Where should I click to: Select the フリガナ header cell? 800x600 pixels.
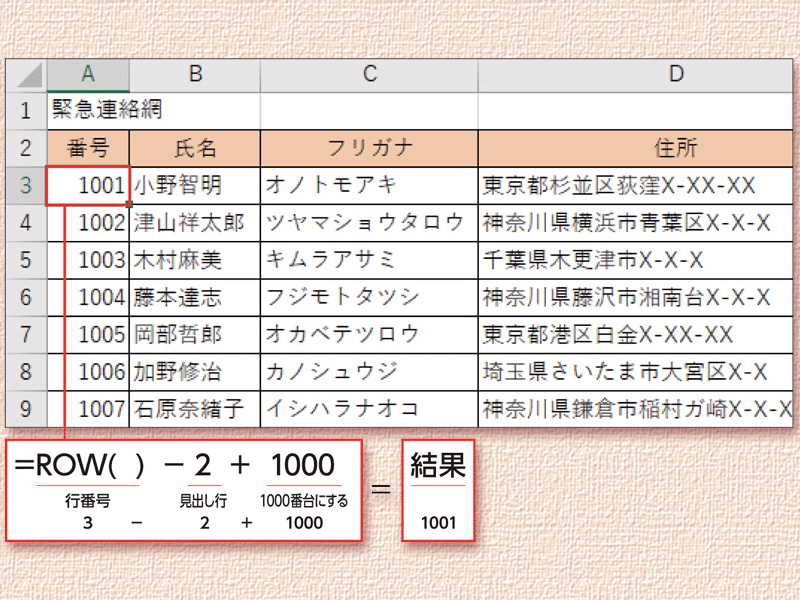click(x=369, y=148)
